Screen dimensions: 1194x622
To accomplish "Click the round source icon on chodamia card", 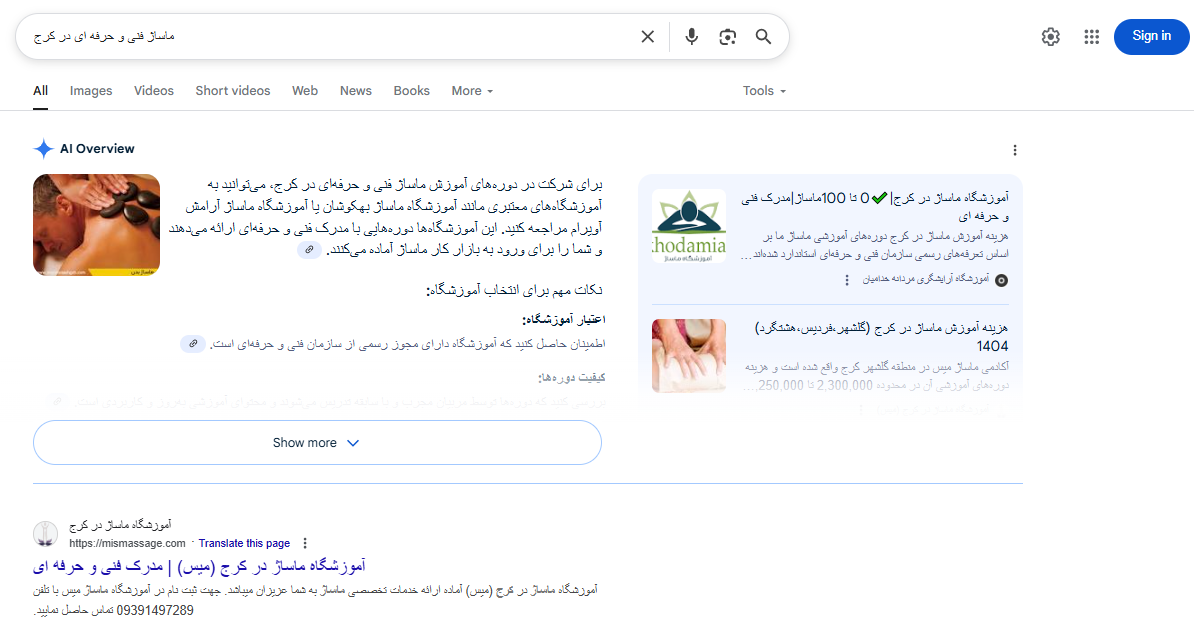I will click(1001, 280).
